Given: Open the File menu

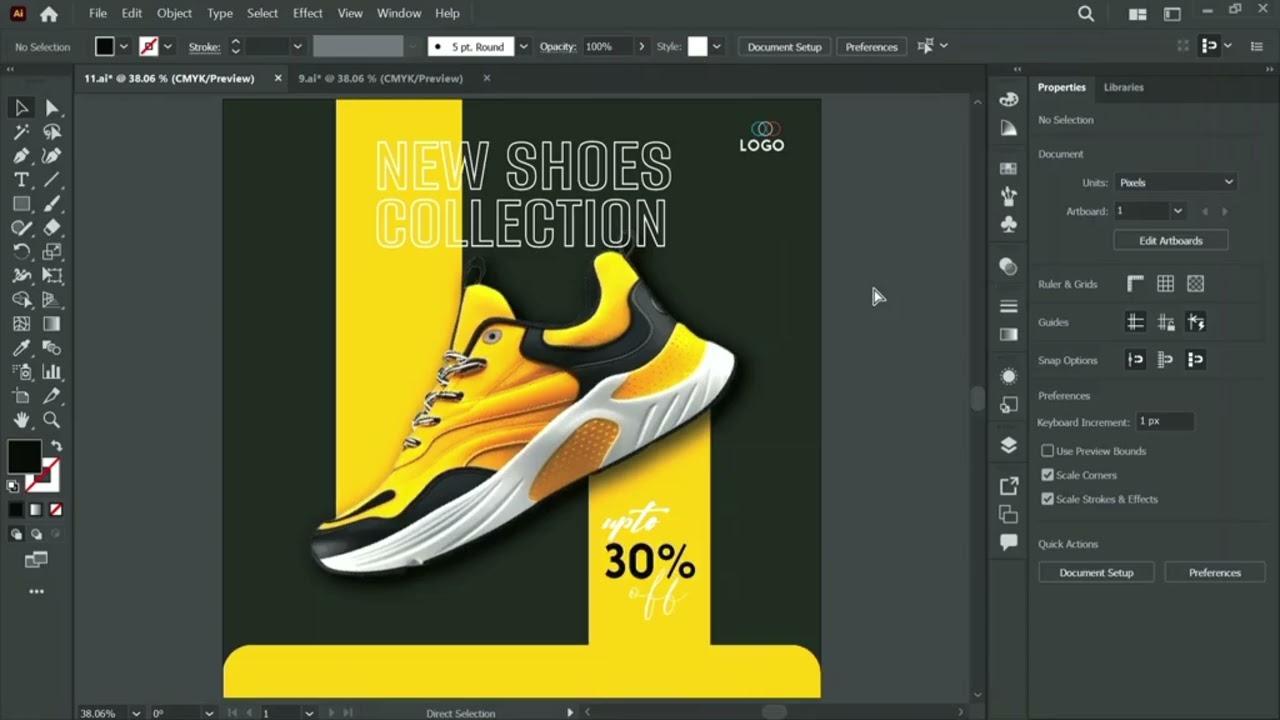Looking at the screenshot, I should click(98, 13).
